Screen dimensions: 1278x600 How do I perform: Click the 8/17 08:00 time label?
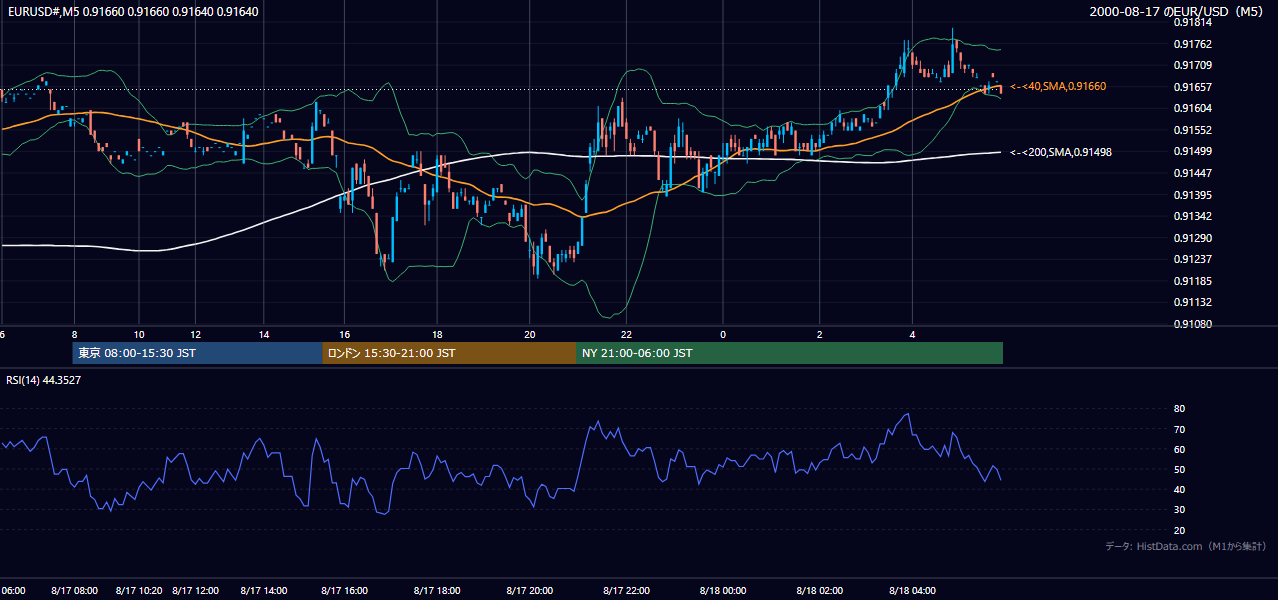coord(75,591)
